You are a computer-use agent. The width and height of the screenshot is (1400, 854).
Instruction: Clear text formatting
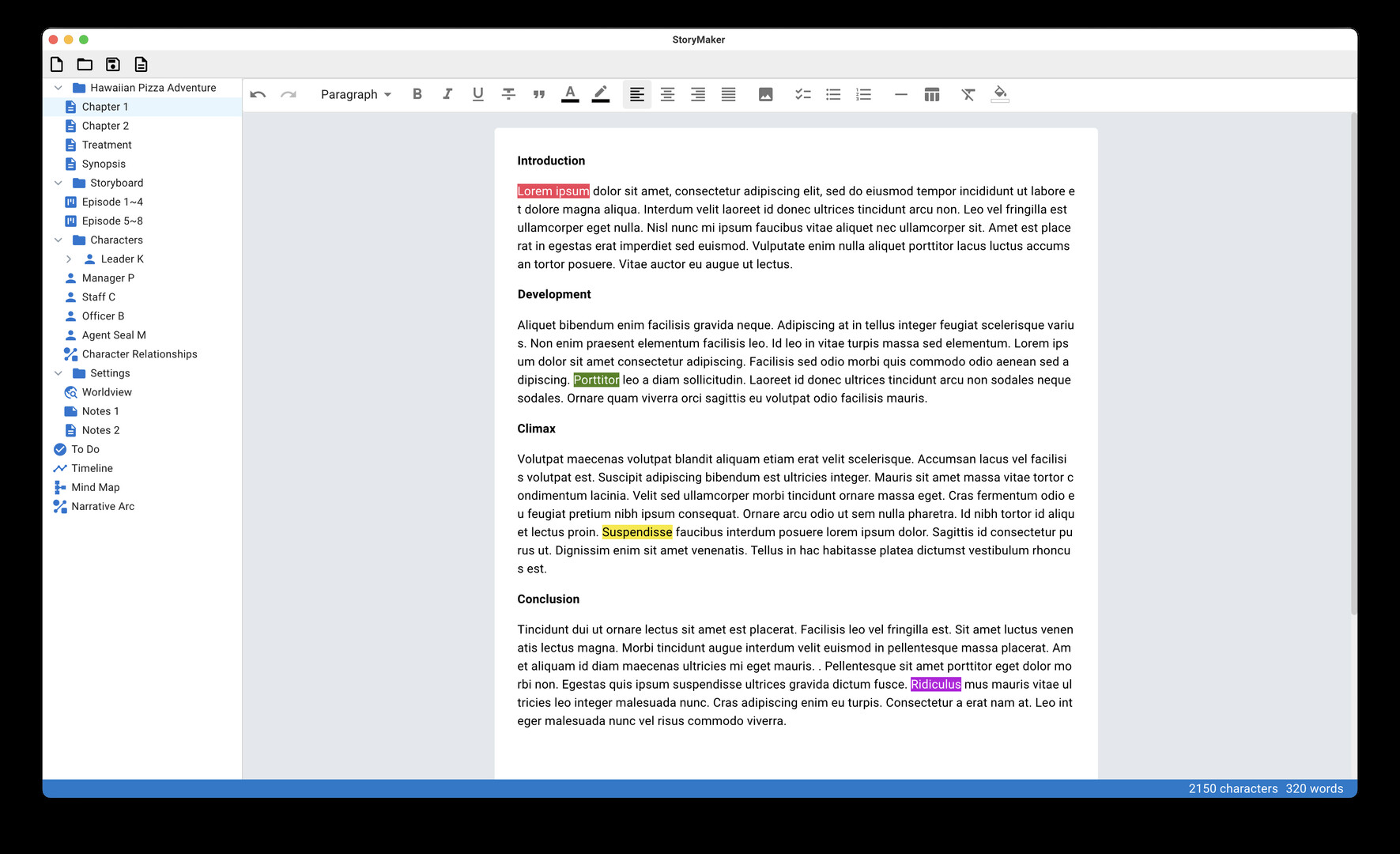(x=968, y=94)
